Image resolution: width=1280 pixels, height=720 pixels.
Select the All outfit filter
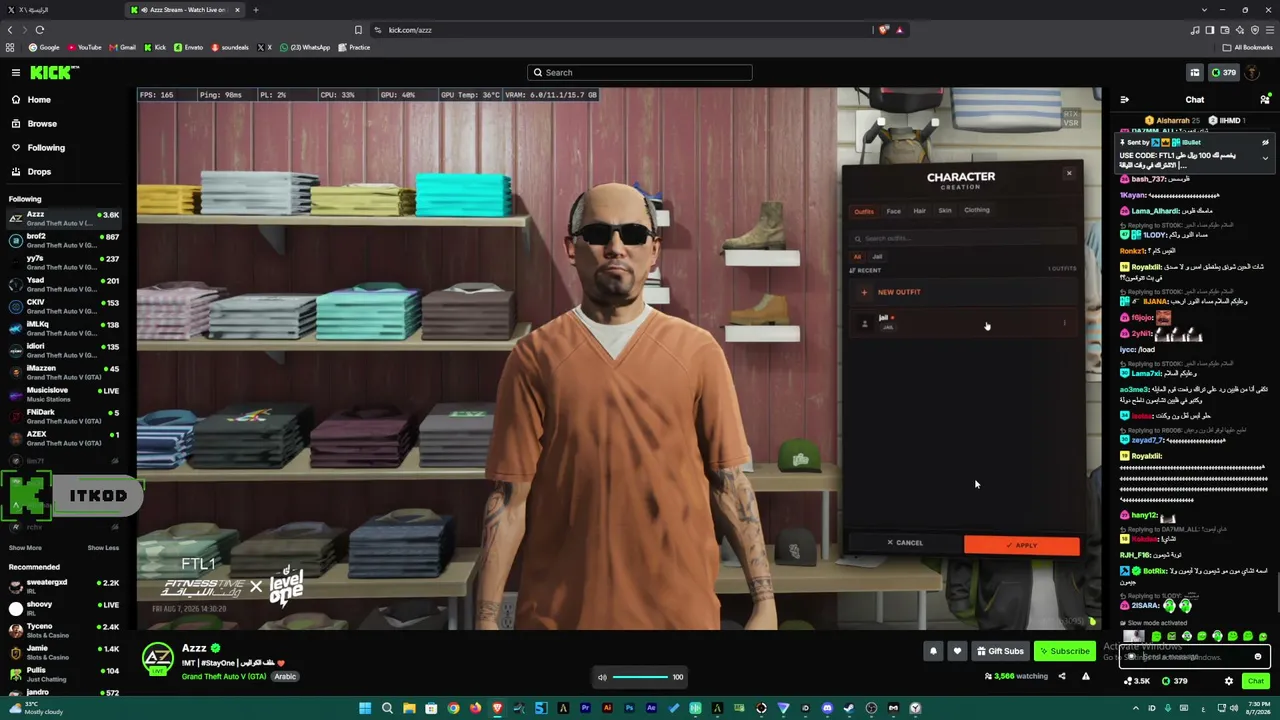pyautogui.click(x=857, y=257)
